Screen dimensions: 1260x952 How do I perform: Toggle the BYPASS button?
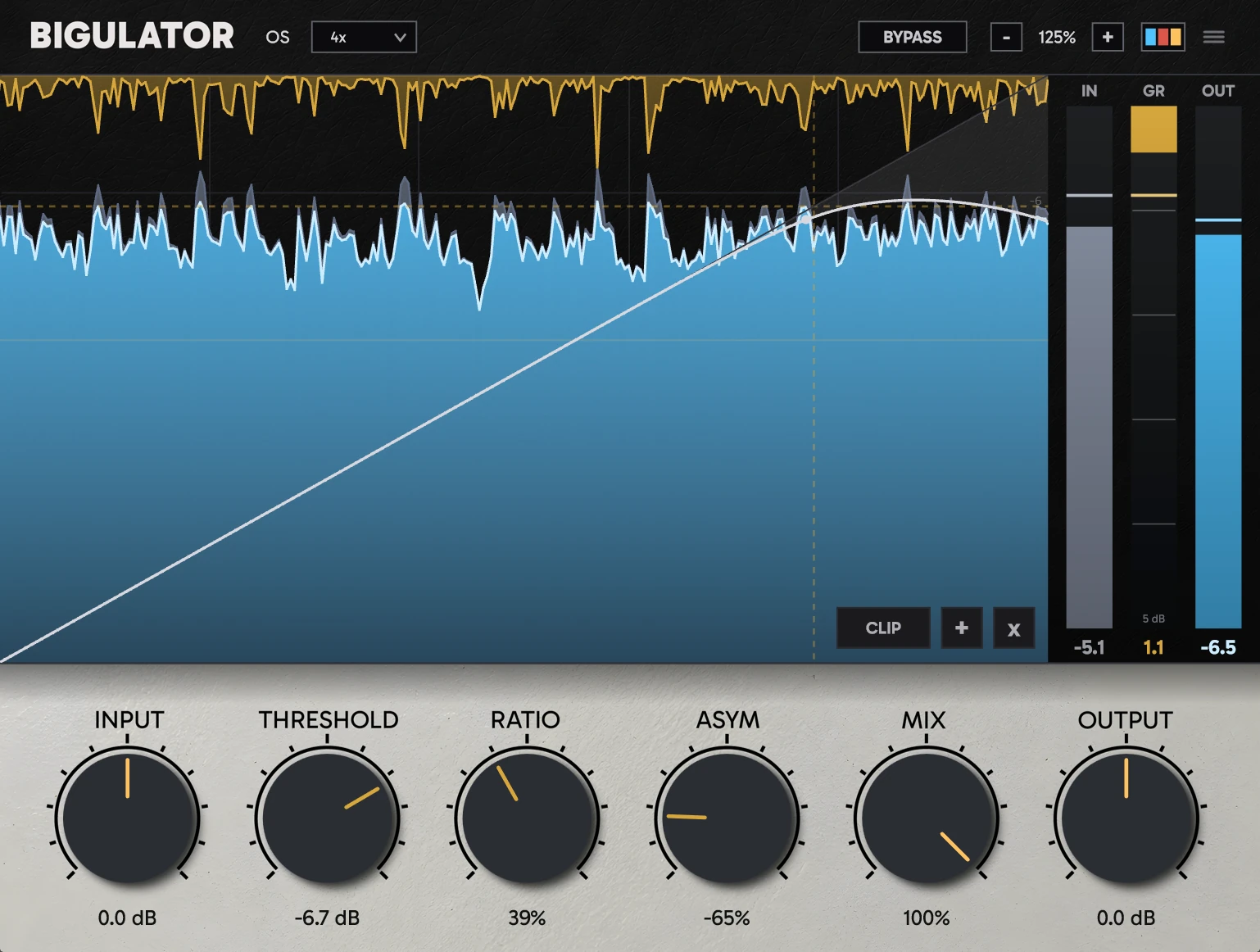coord(912,37)
